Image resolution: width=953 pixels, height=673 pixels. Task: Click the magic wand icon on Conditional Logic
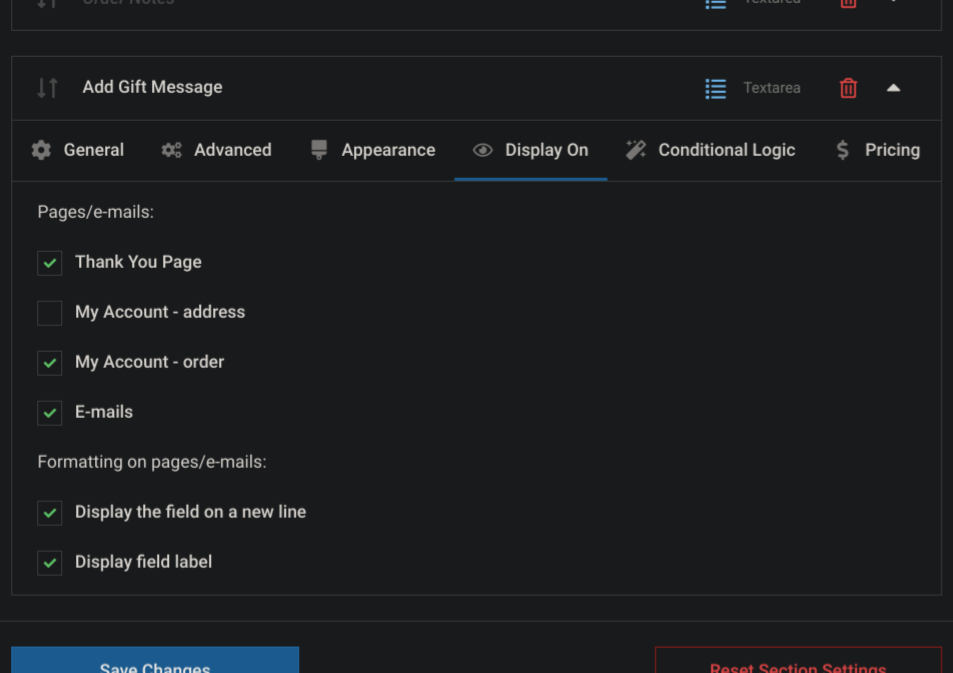point(635,149)
